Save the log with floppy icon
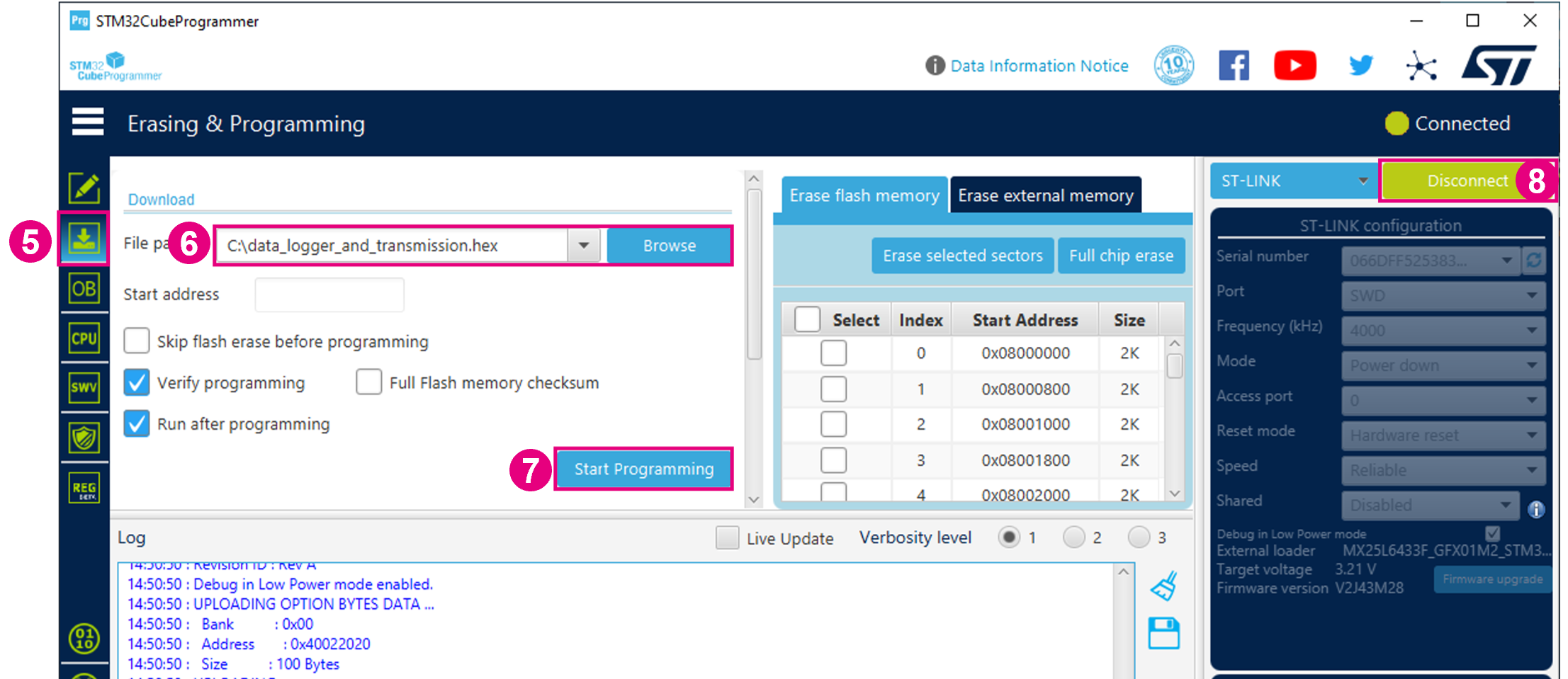Viewport: 1568px width, 679px height. coord(1163,633)
